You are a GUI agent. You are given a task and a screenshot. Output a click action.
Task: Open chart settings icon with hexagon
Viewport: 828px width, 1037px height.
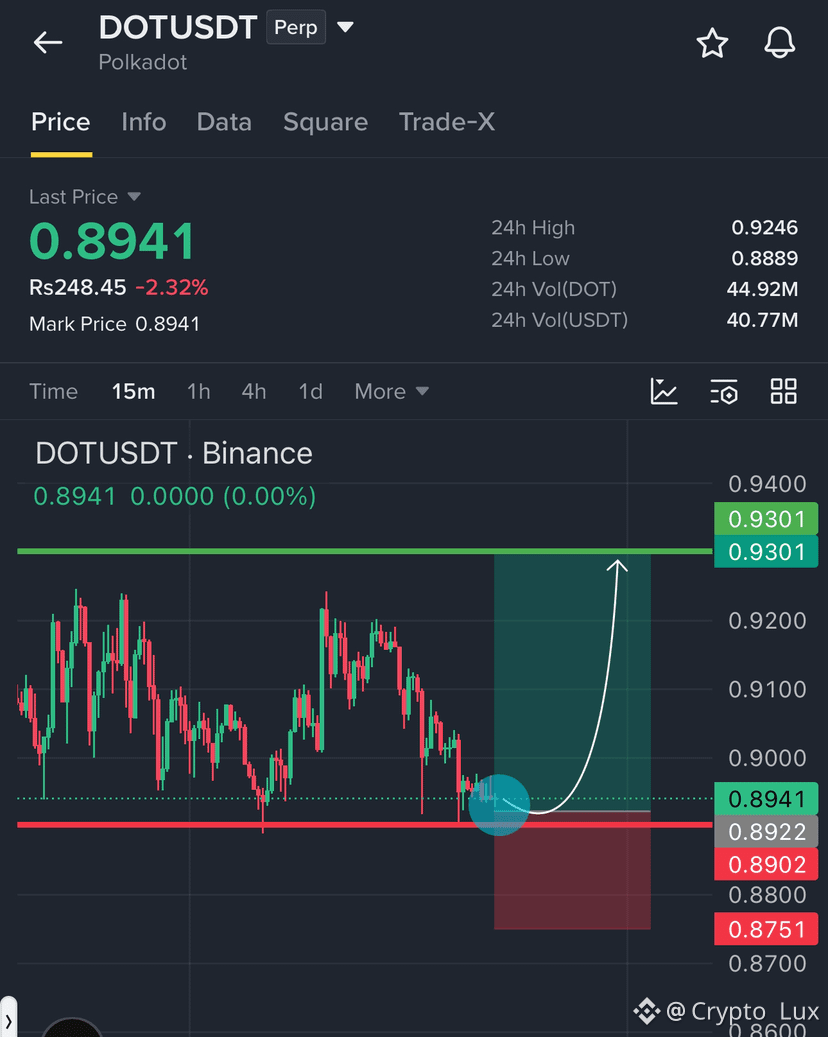pyautogui.click(x=724, y=392)
